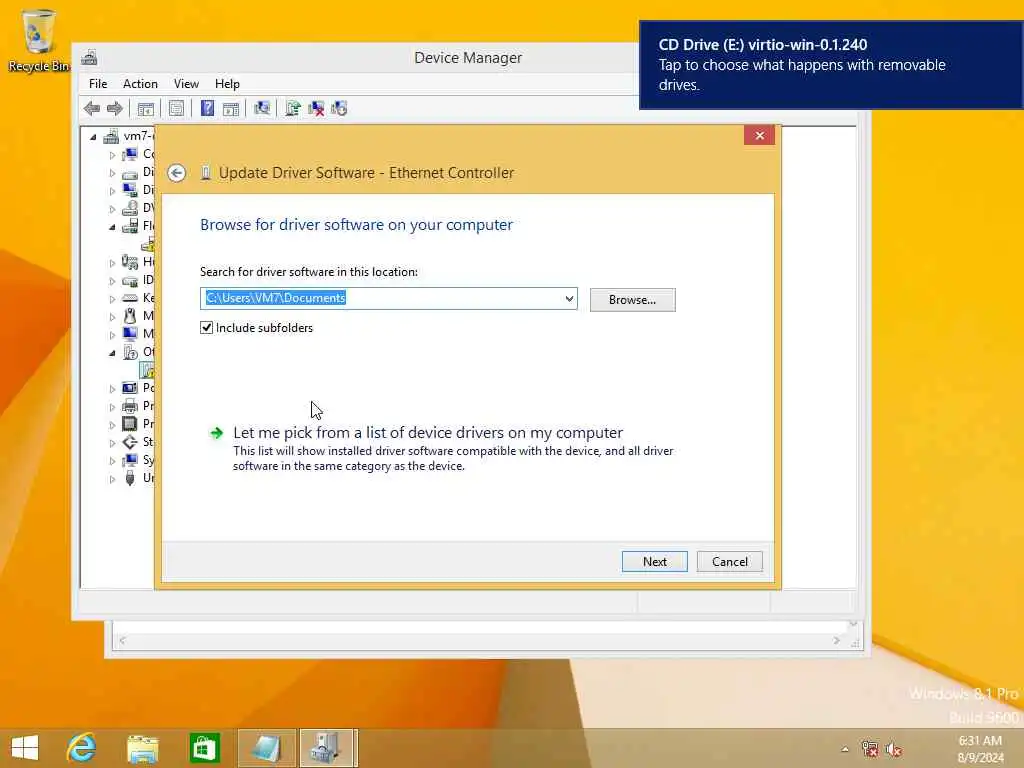The height and width of the screenshot is (768, 1024).
Task: Close the Update Driver Software dialog
Action: 759,135
